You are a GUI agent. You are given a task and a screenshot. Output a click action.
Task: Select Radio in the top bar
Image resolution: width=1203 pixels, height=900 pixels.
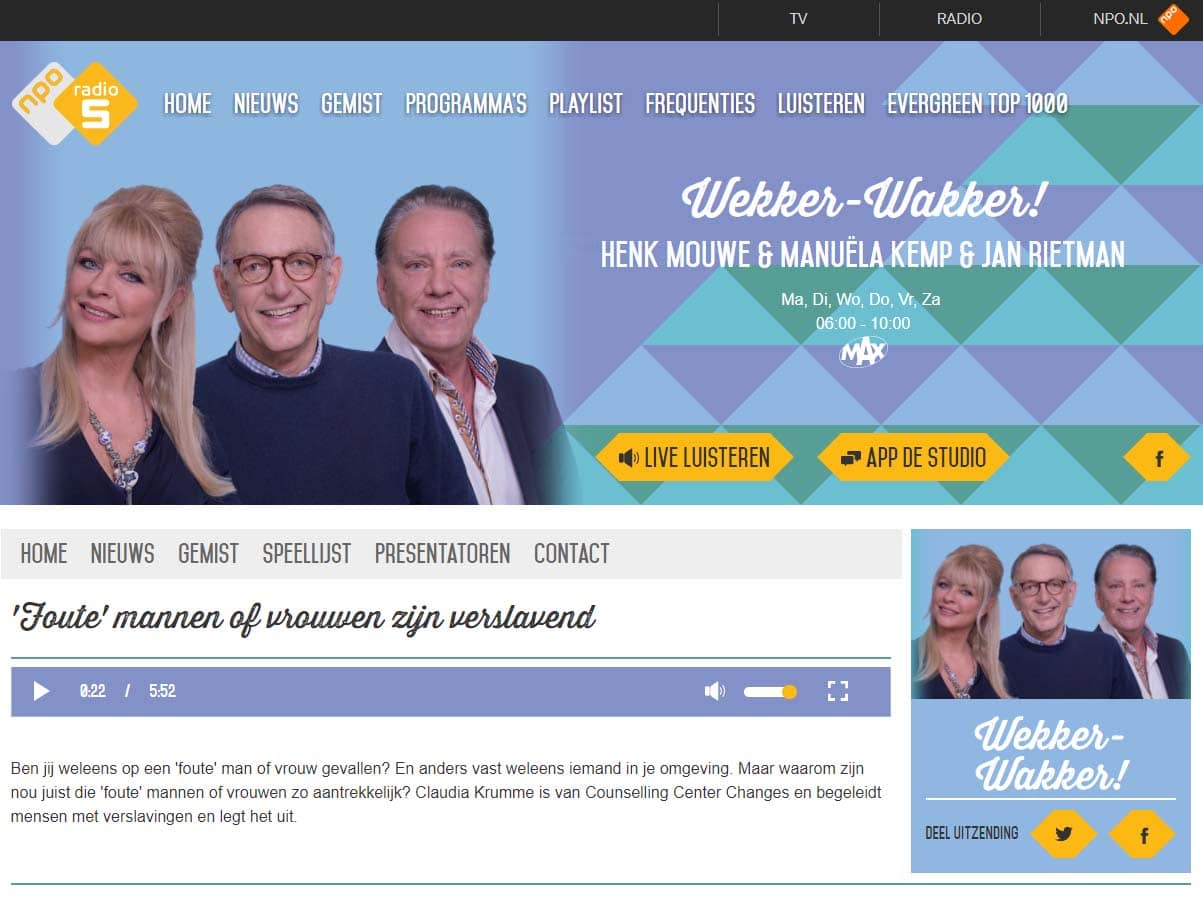click(959, 19)
